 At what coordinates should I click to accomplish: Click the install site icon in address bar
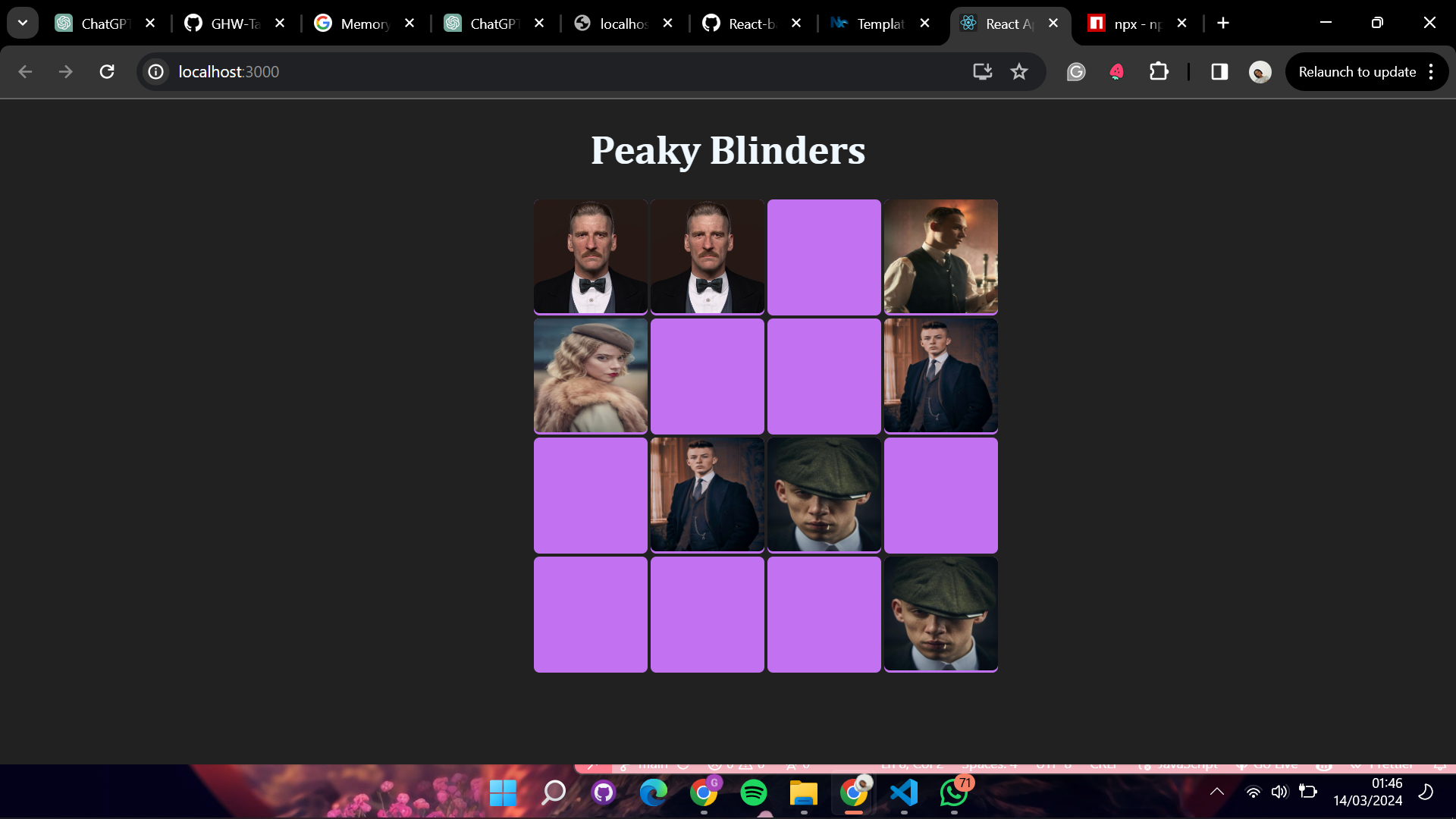(x=981, y=71)
